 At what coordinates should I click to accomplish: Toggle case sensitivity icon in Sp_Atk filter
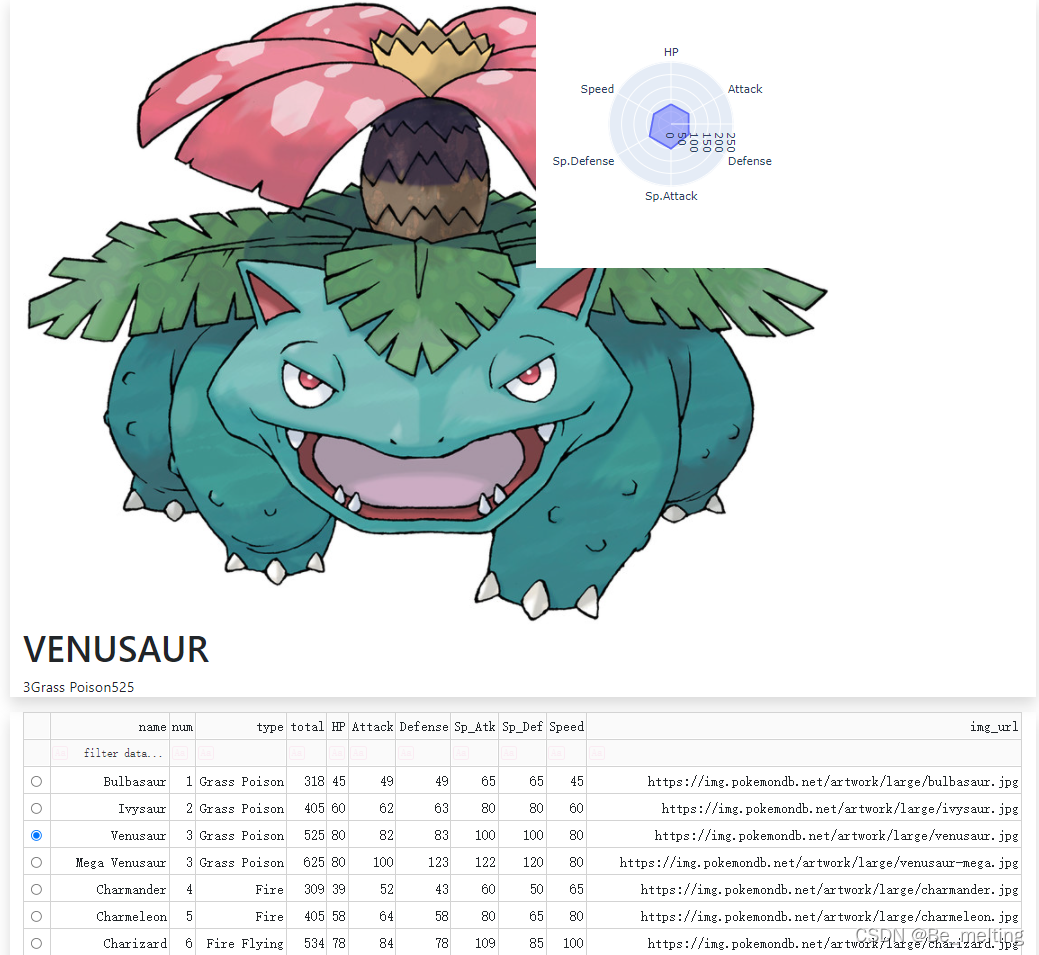[461, 754]
